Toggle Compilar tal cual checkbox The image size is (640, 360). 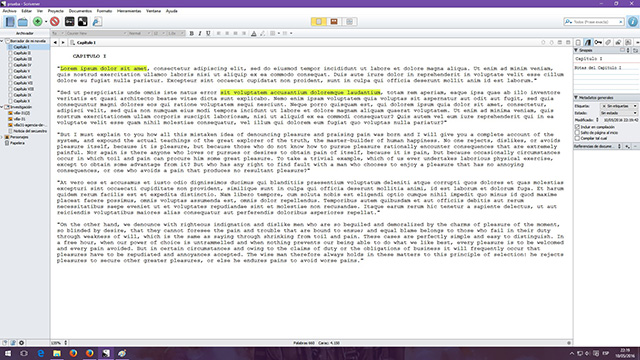(x=577, y=138)
